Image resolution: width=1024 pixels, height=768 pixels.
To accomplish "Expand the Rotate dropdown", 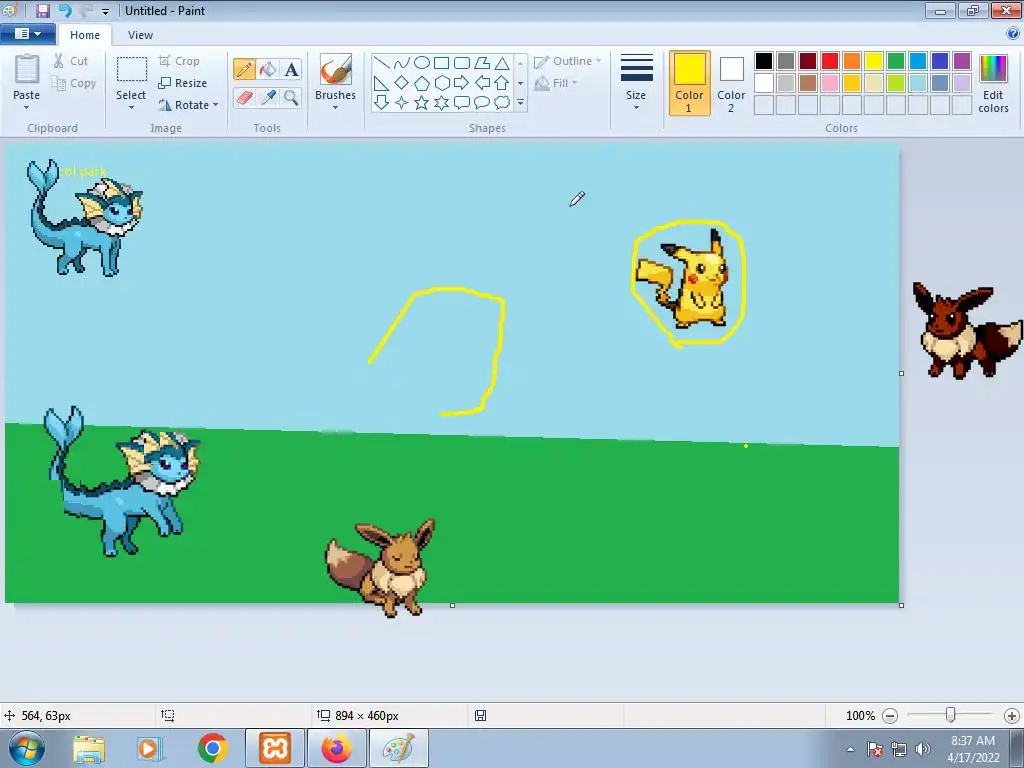I will pos(216,105).
